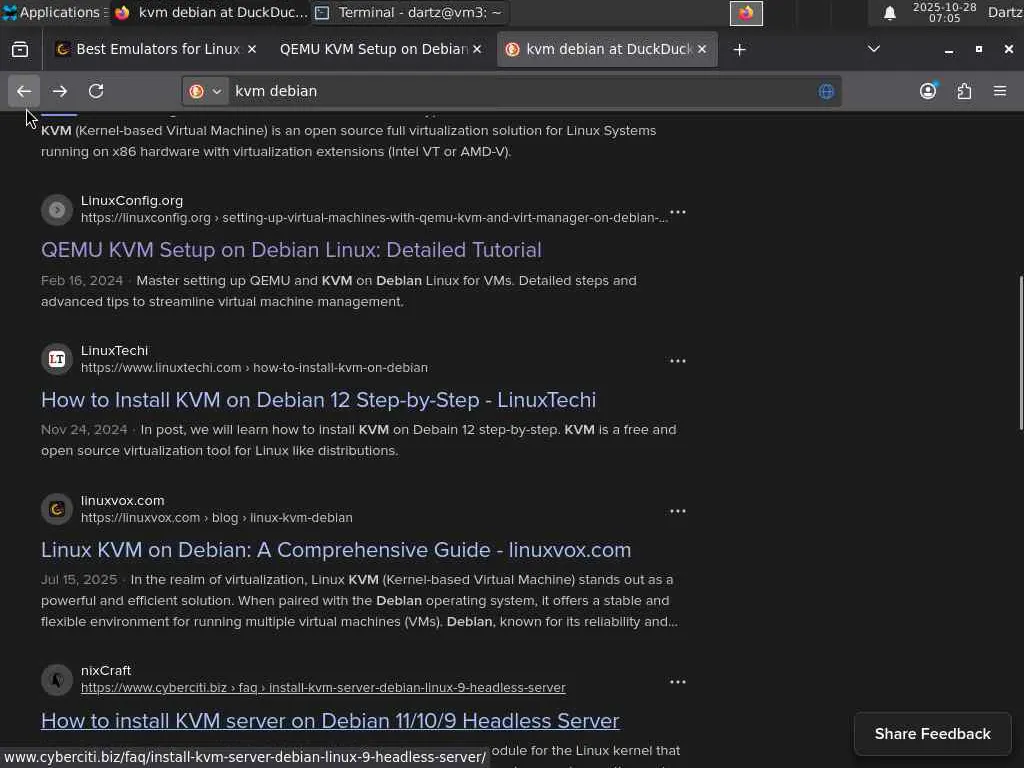This screenshot has height=768, width=1024.
Task: Reload the current page
Action: pyautogui.click(x=96, y=91)
